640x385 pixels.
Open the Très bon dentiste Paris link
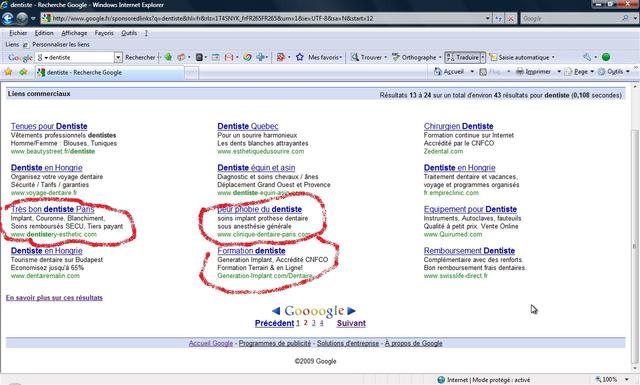click(x=52, y=209)
